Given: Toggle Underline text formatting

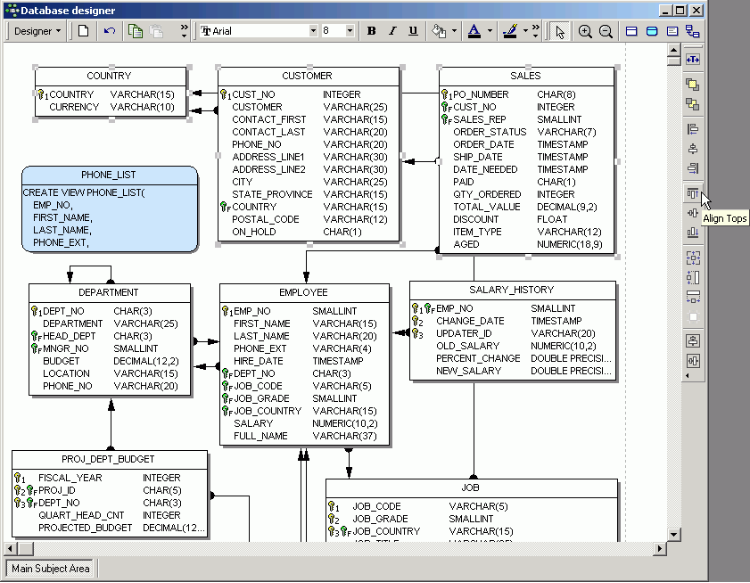Looking at the screenshot, I should (x=413, y=31).
